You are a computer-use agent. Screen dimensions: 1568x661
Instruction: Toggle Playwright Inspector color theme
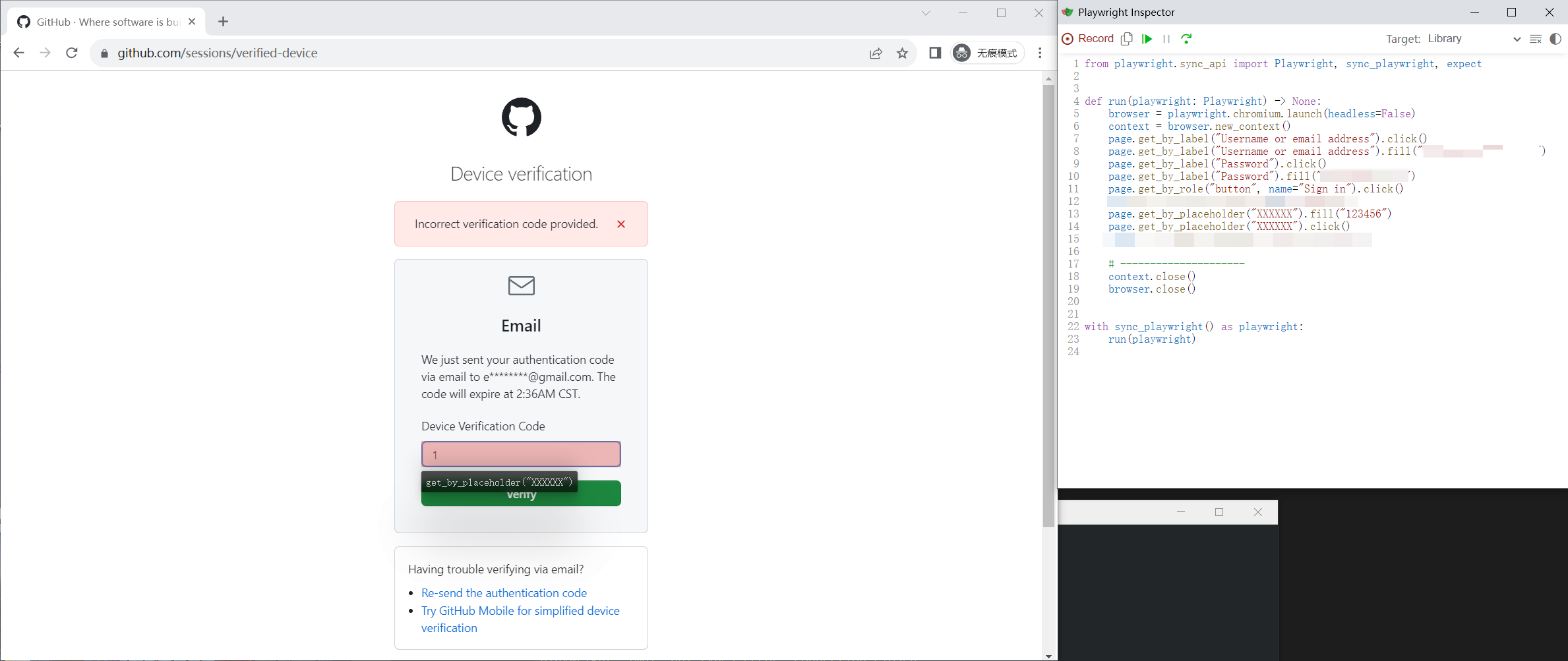pos(1555,39)
